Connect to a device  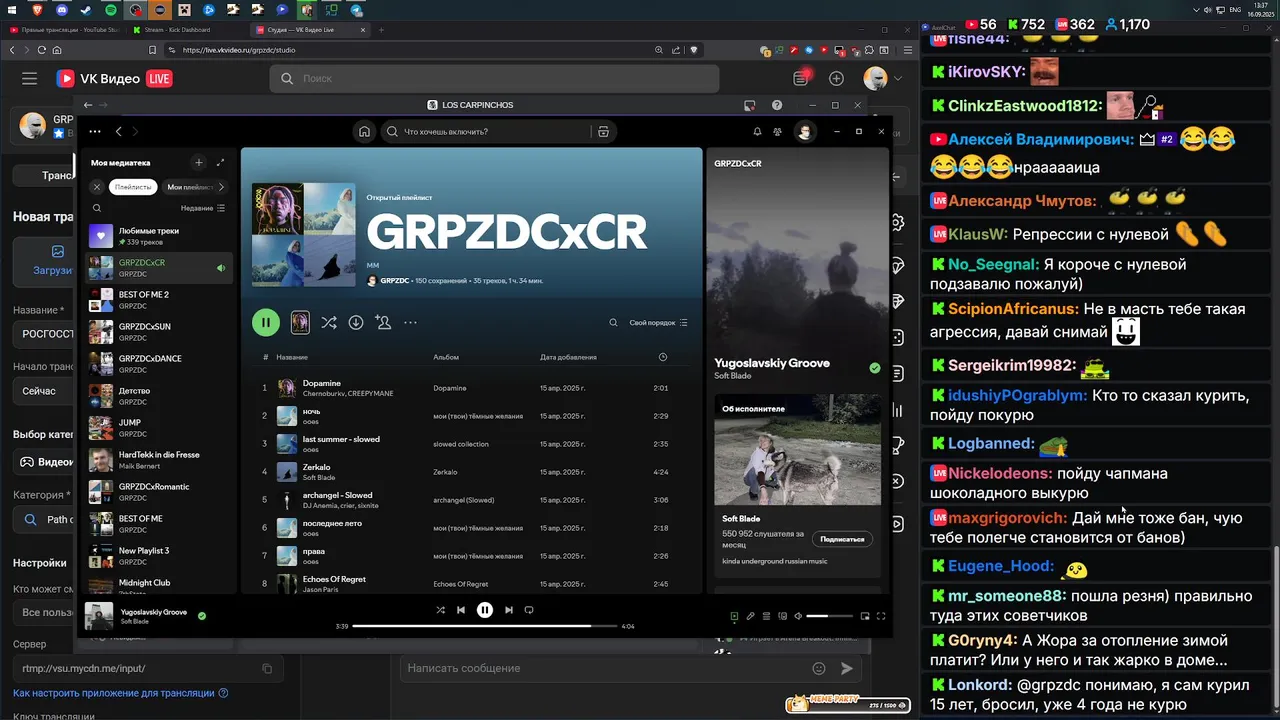tap(781, 616)
